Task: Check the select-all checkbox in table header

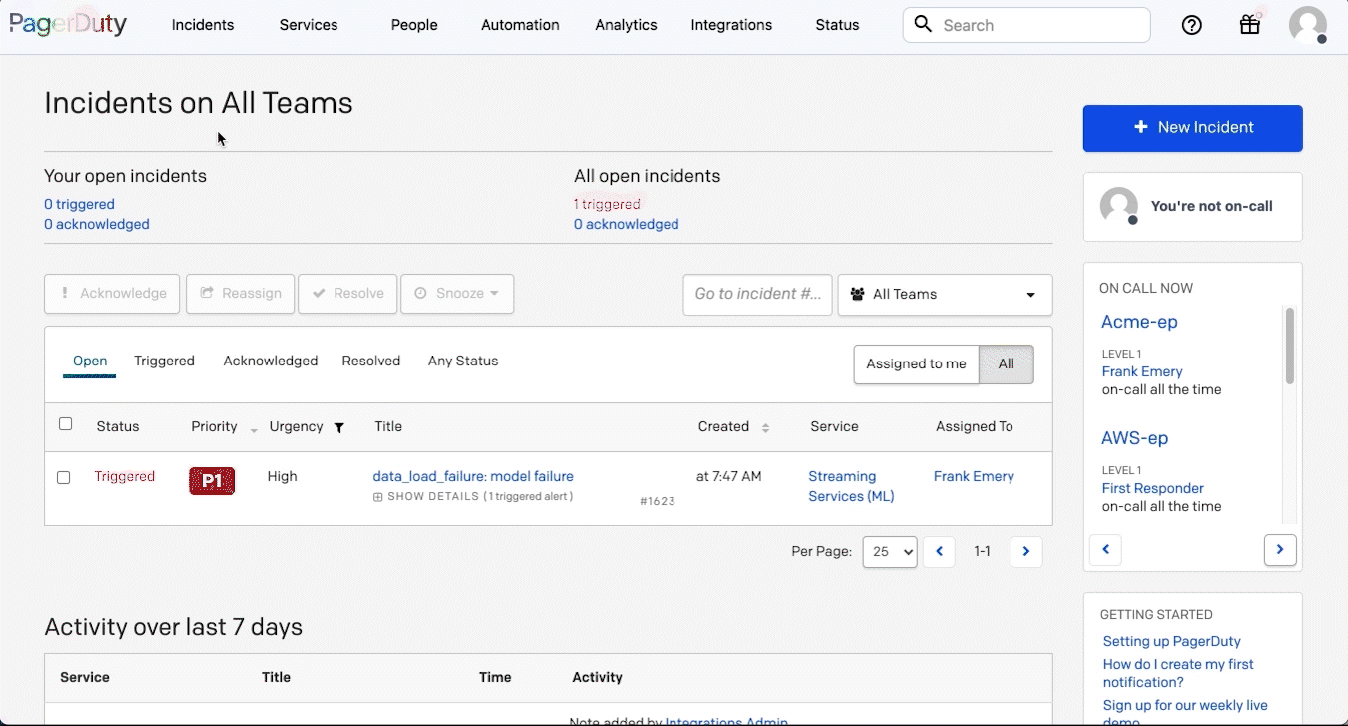Action: click(x=65, y=423)
